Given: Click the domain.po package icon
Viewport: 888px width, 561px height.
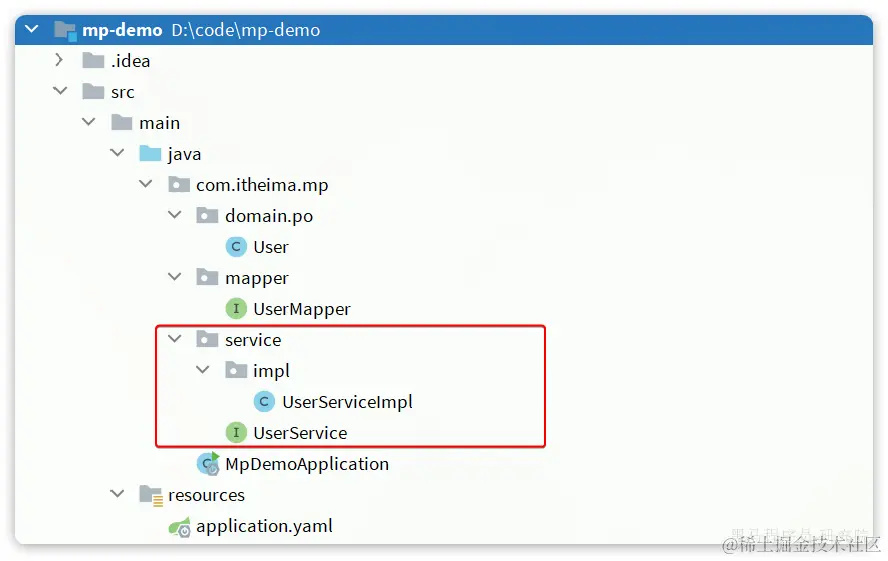Looking at the screenshot, I should click(207, 216).
